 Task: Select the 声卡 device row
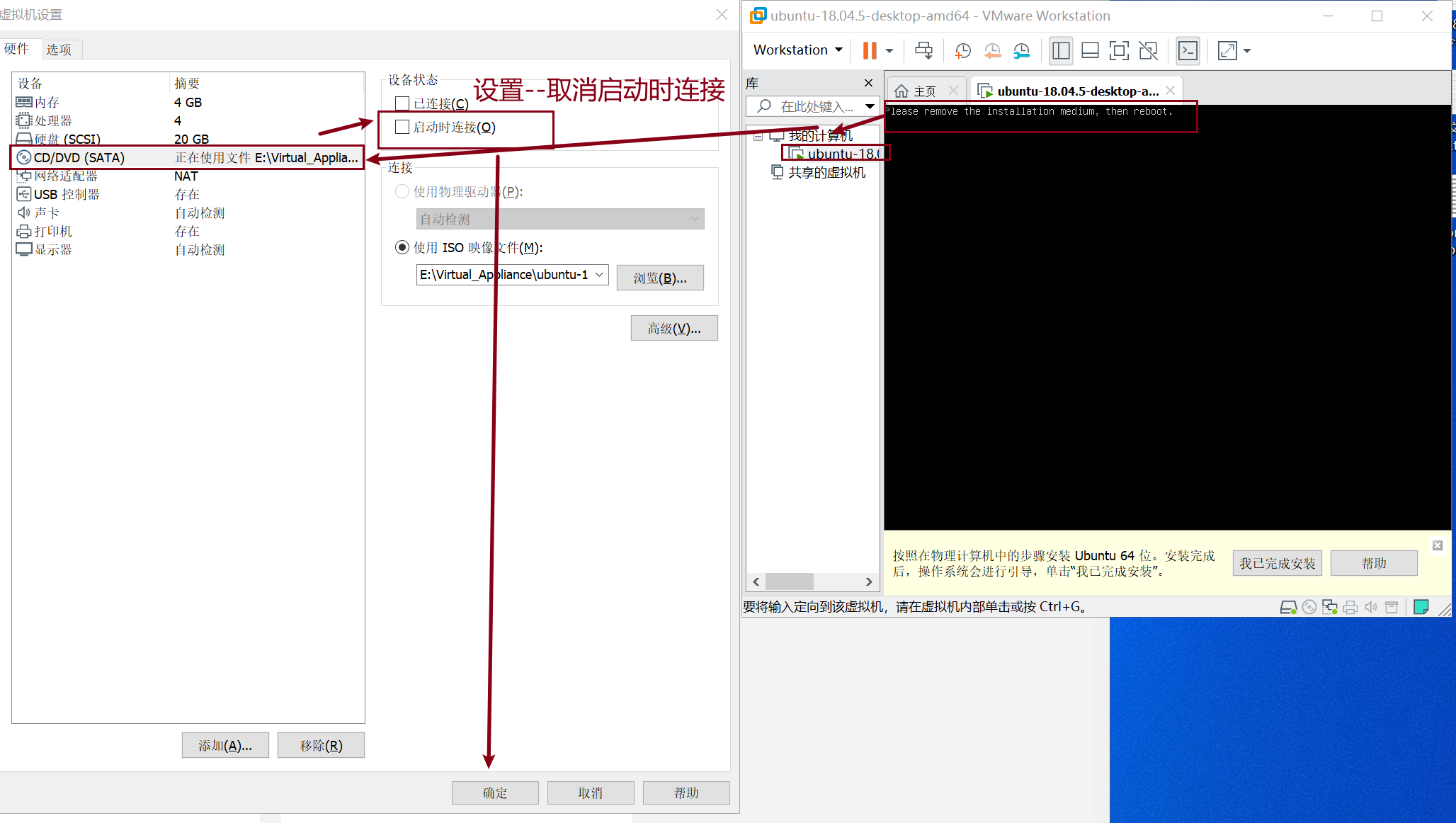coord(188,212)
